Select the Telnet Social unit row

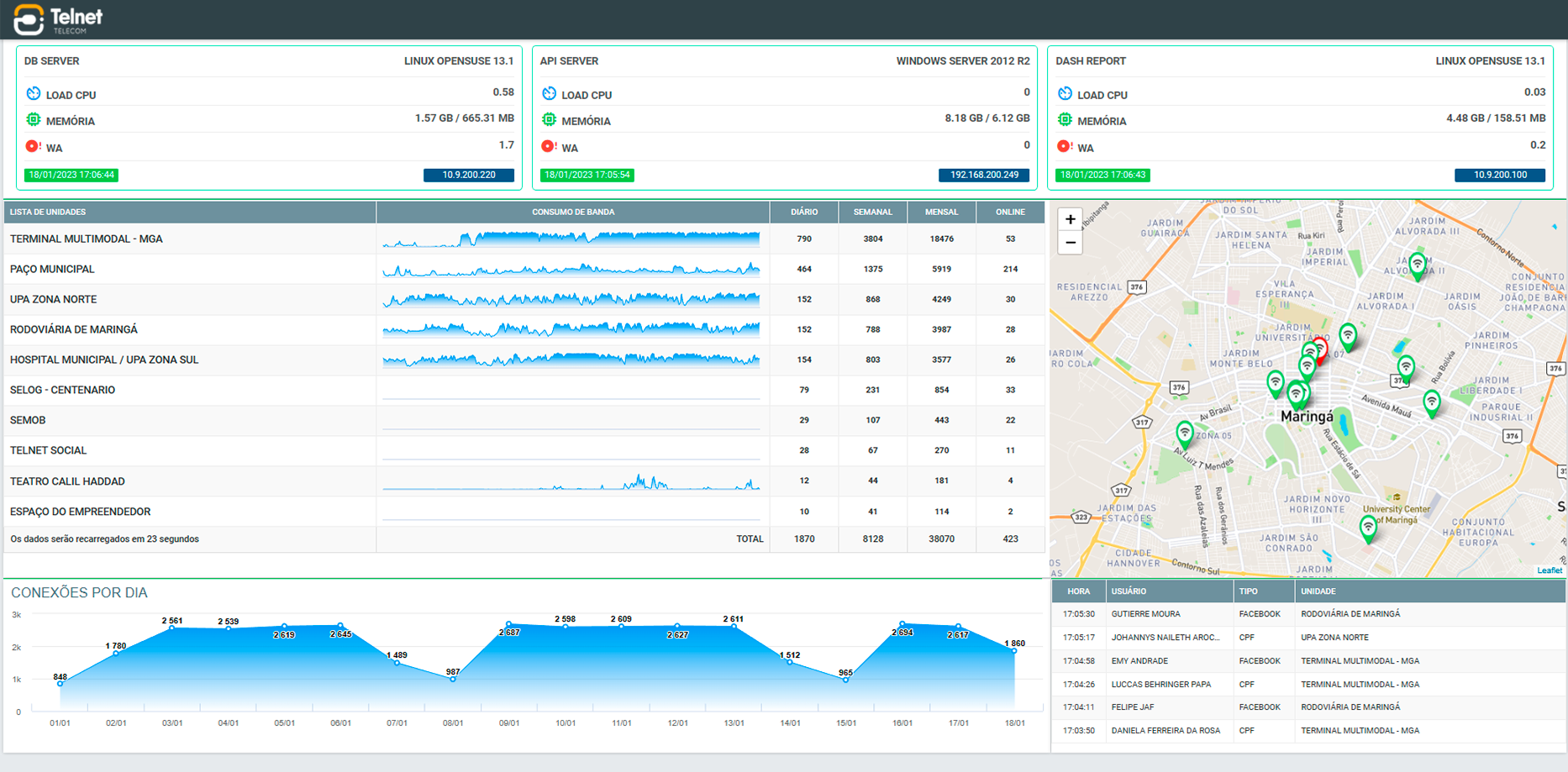(x=524, y=450)
